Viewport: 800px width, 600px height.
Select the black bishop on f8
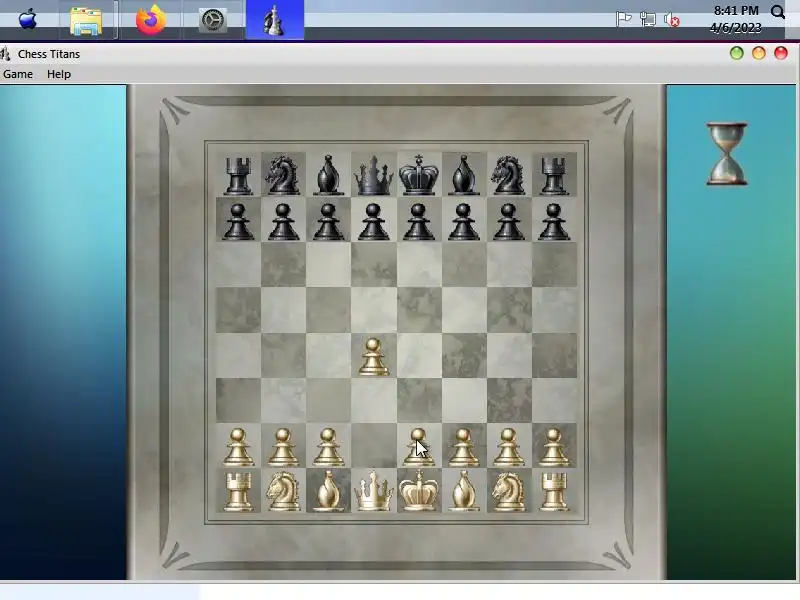463,175
